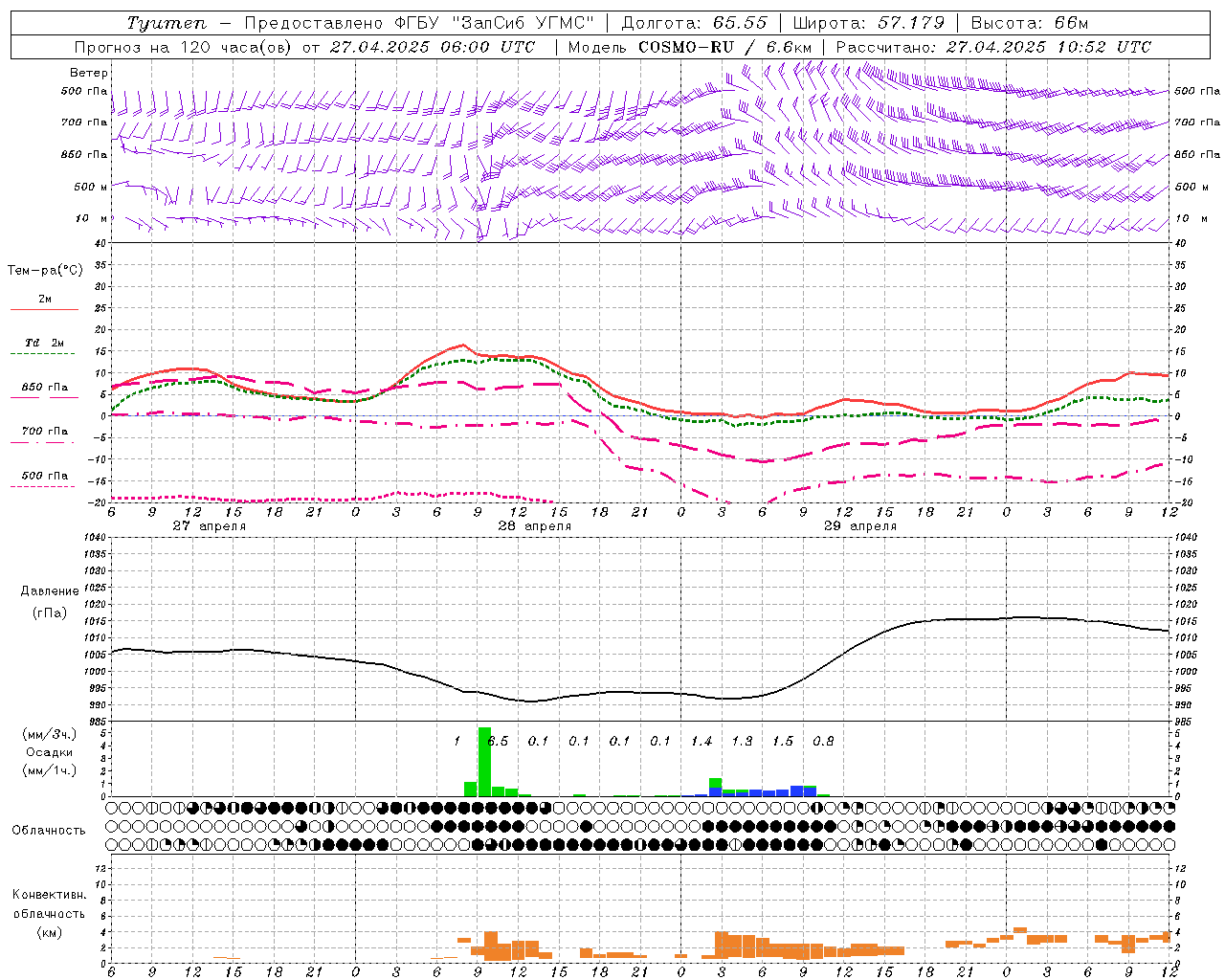Click the "0.8" three-hour precipitation total

tap(823, 742)
